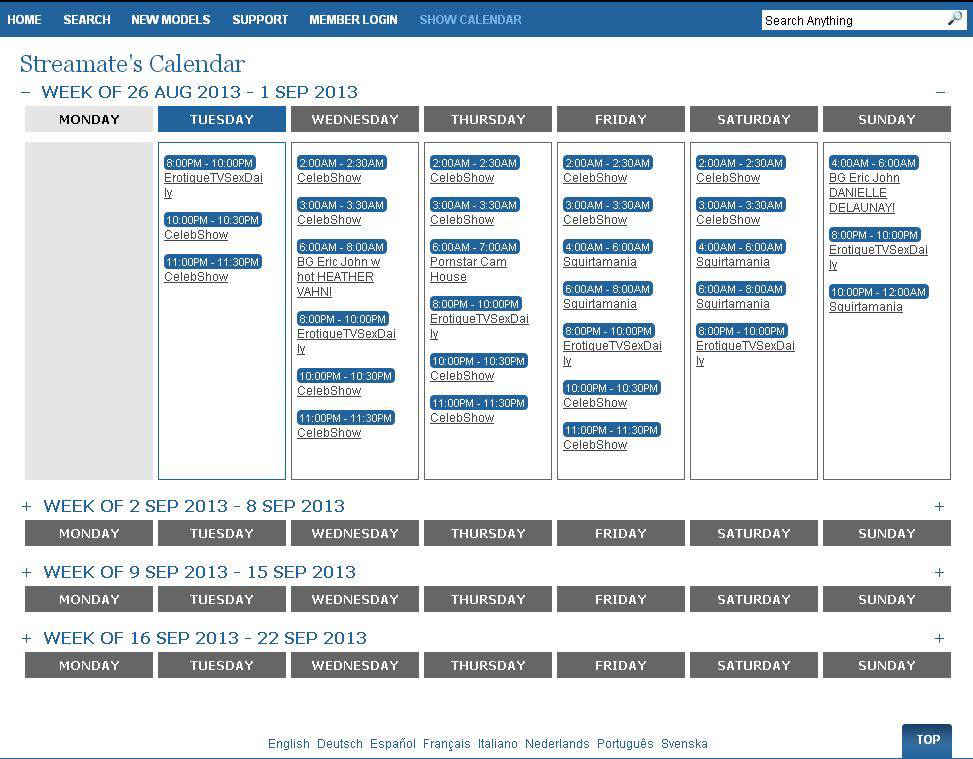Viewport: 973px width, 759px height.
Task: Switch language to Español
Action: tap(393, 743)
